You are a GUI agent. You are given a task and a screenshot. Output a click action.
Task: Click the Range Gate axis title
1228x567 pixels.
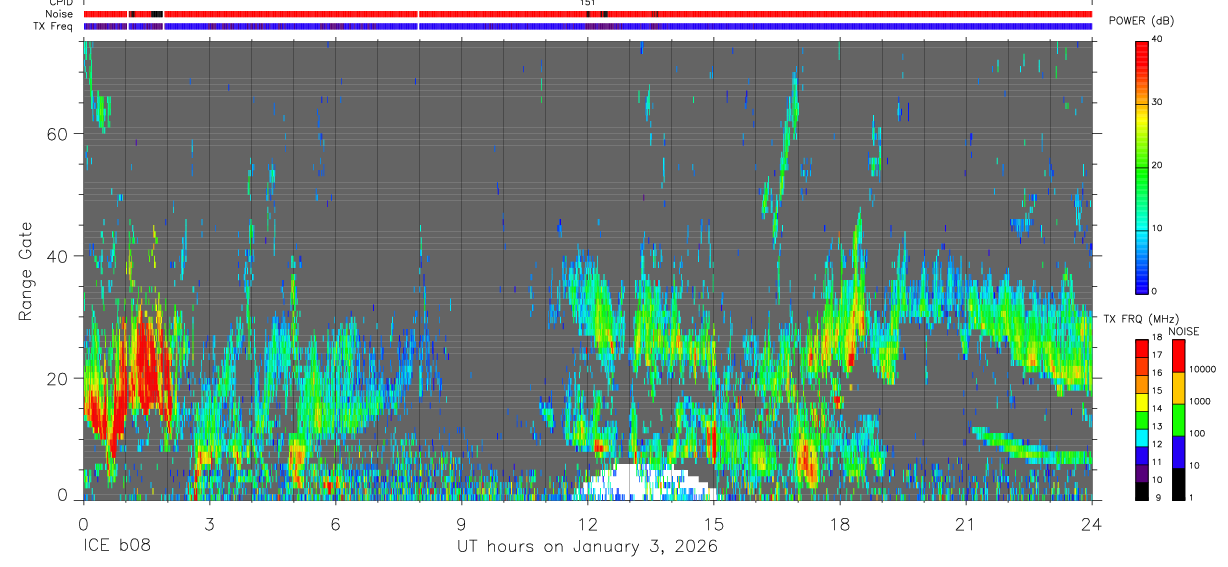tap(27, 270)
